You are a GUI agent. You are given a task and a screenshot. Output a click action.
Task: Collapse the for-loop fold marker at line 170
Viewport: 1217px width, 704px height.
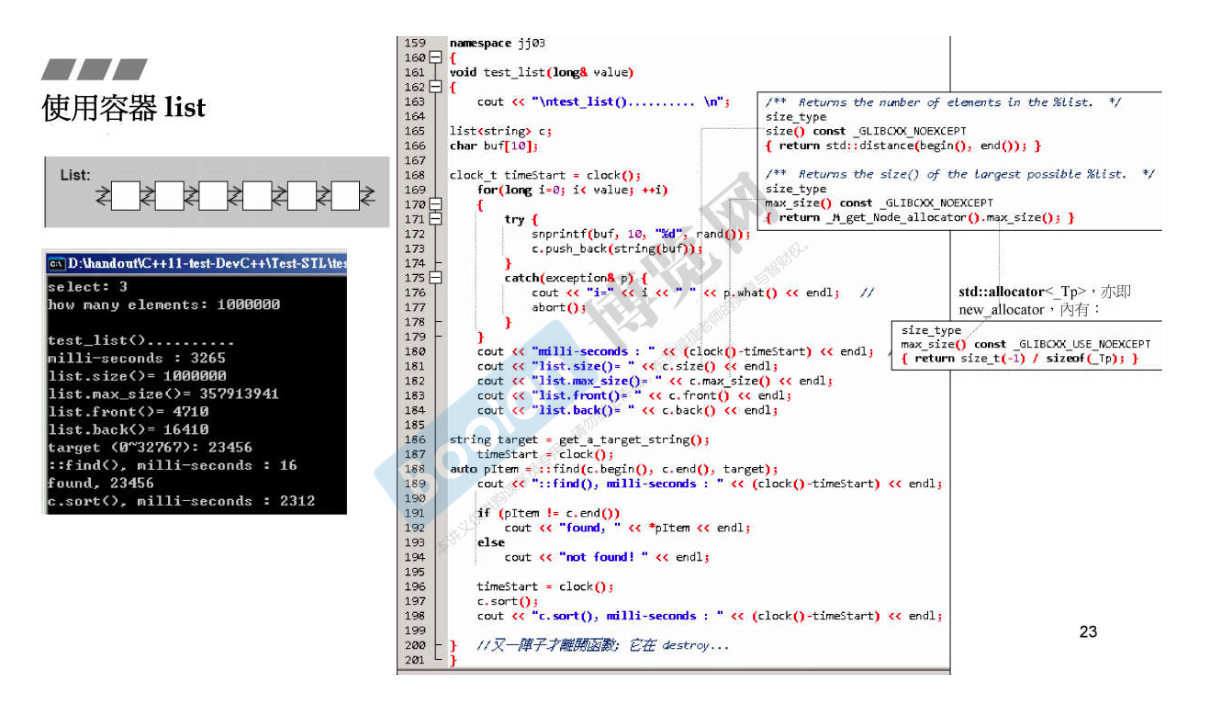435,204
